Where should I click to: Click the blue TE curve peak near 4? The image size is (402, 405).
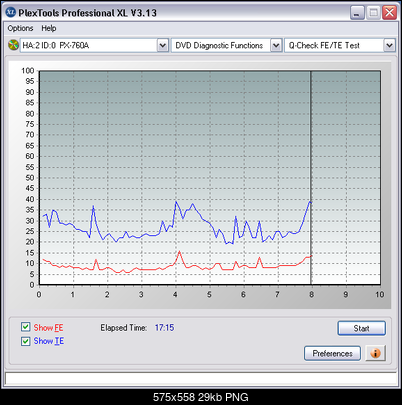tap(176, 202)
